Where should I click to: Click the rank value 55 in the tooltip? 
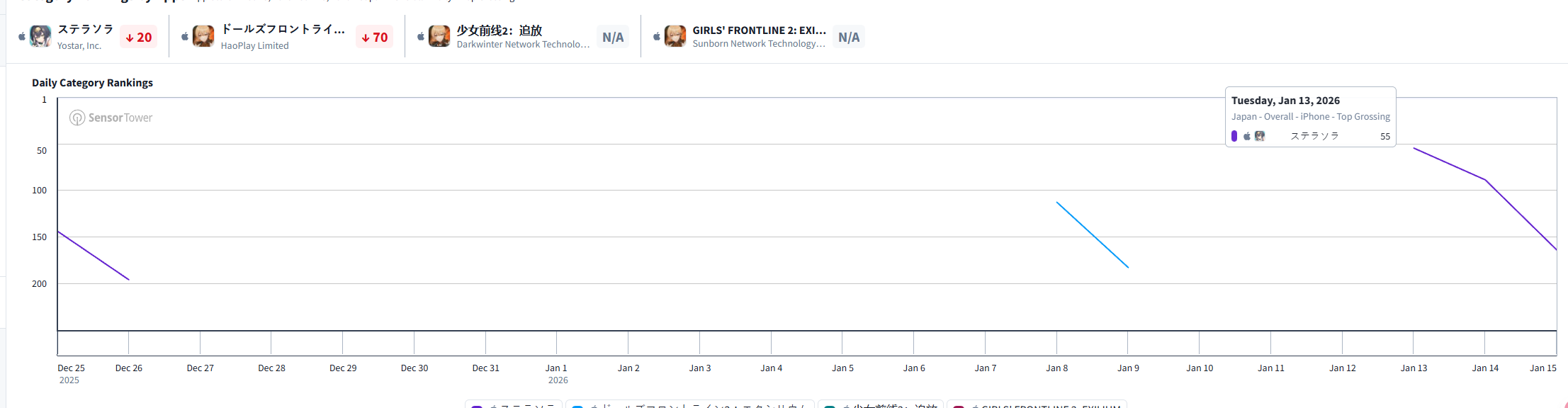pos(1385,137)
